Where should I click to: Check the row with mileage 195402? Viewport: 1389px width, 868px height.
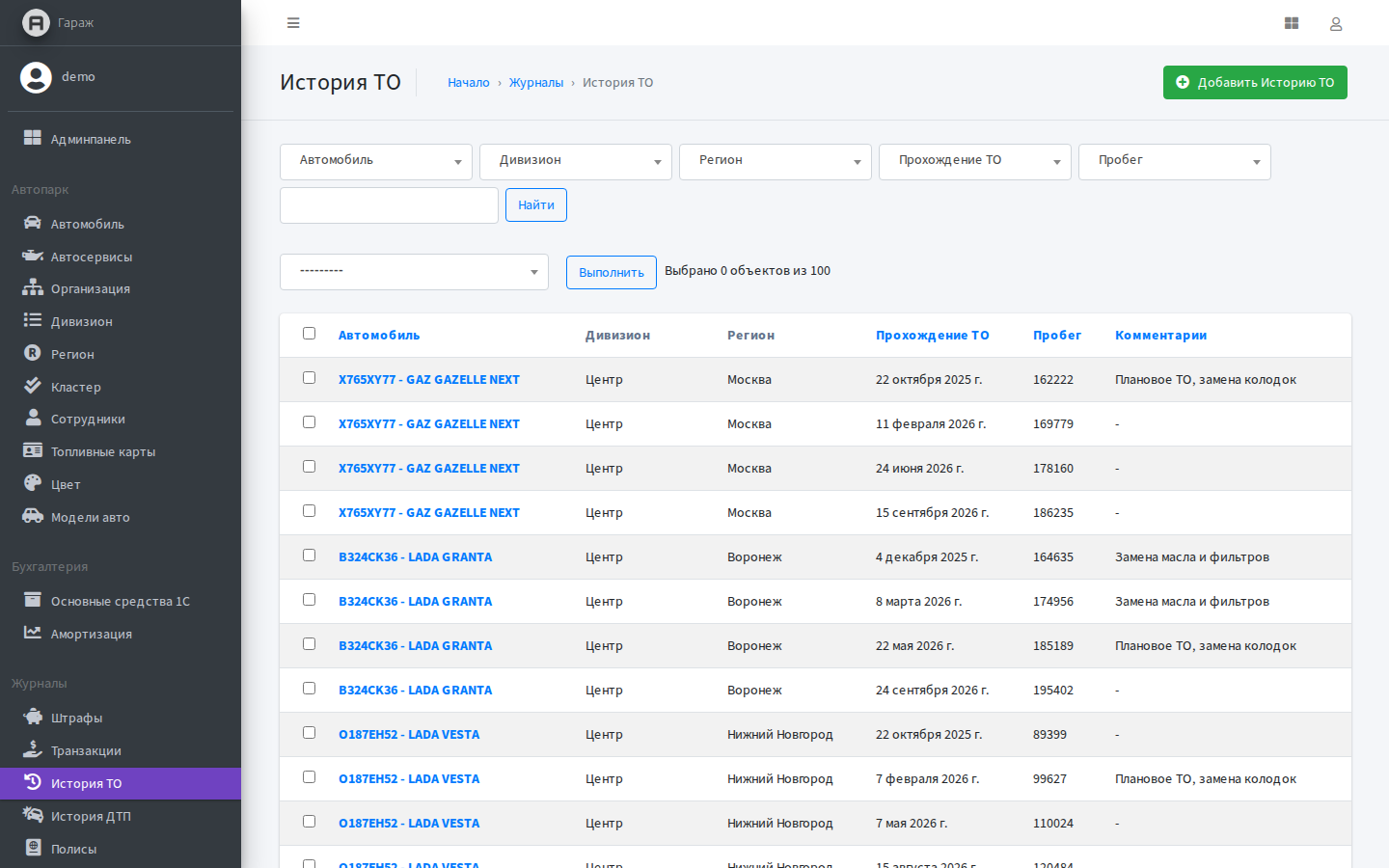[309, 689]
